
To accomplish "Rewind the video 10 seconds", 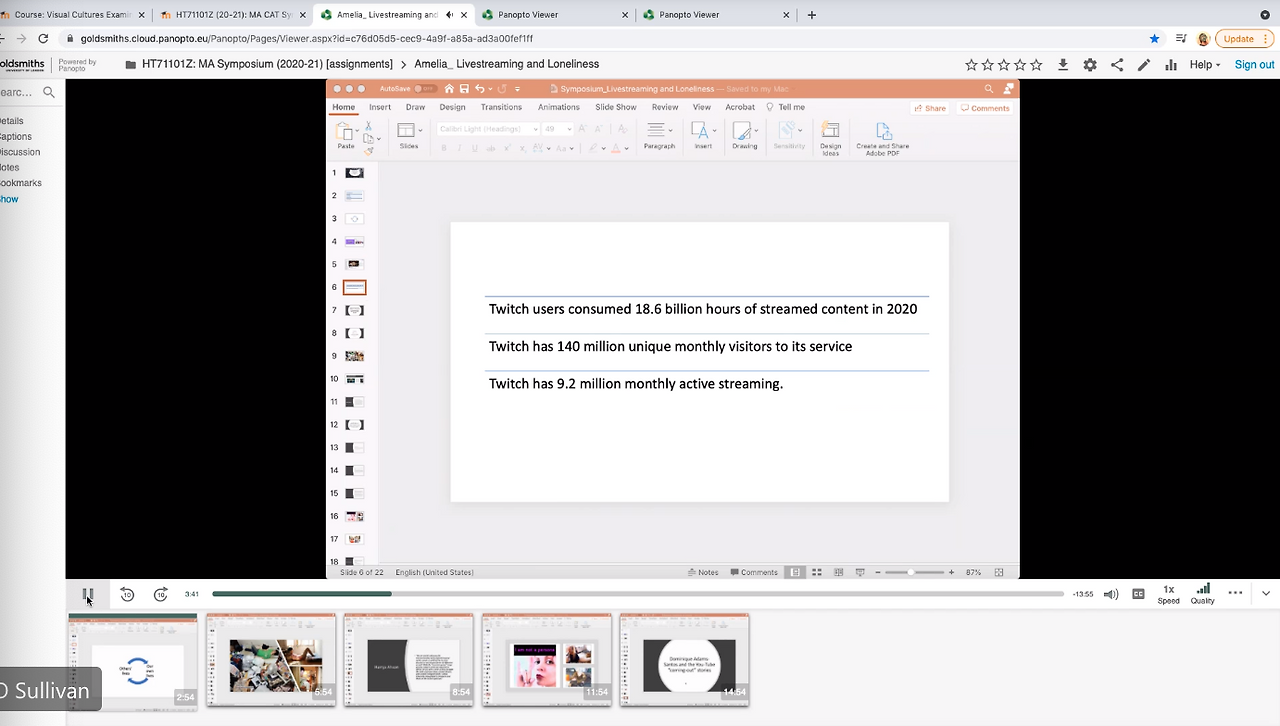I will 127,594.
